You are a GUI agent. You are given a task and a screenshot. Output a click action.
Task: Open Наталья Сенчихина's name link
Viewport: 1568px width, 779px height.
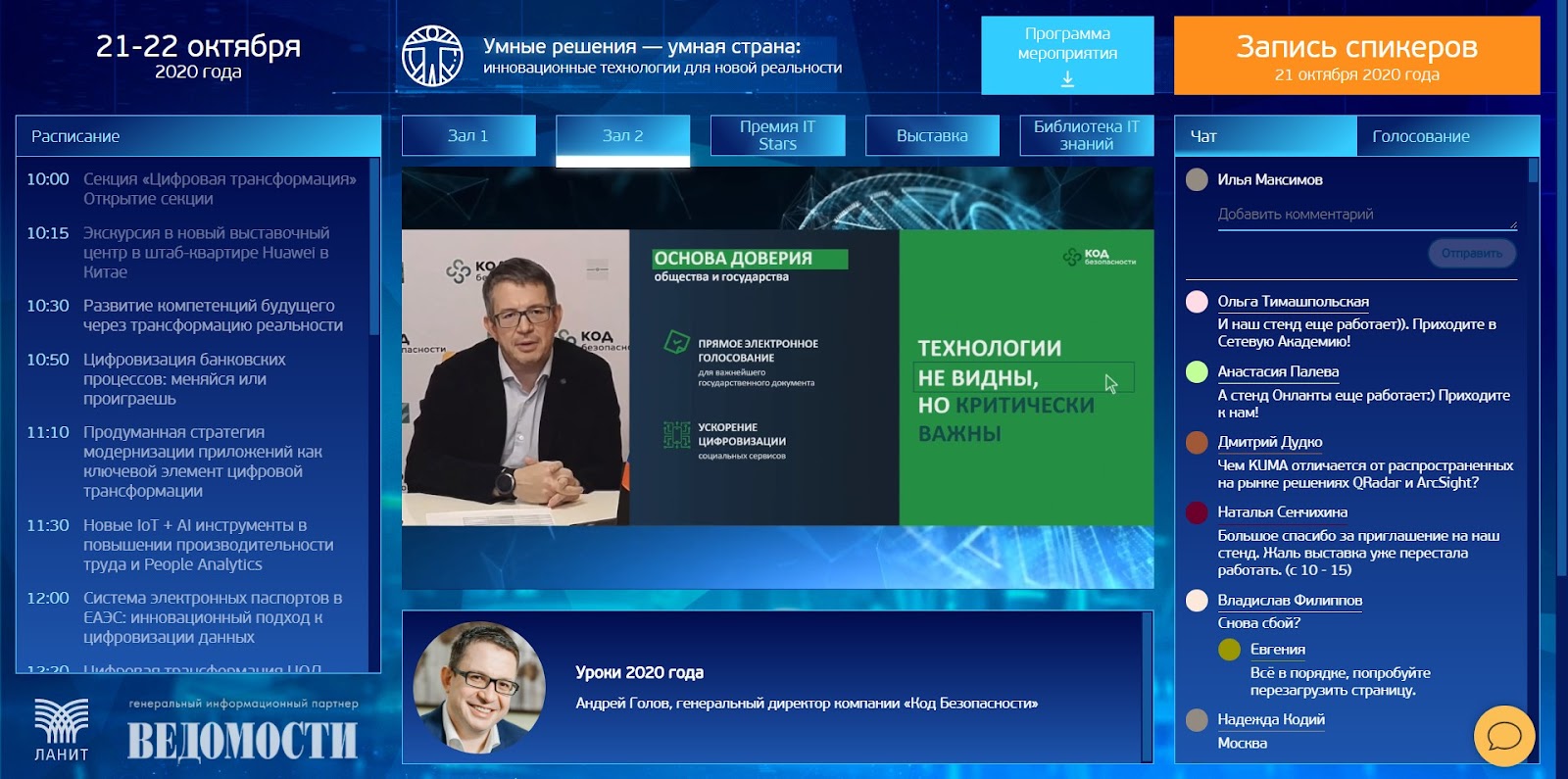(1282, 511)
